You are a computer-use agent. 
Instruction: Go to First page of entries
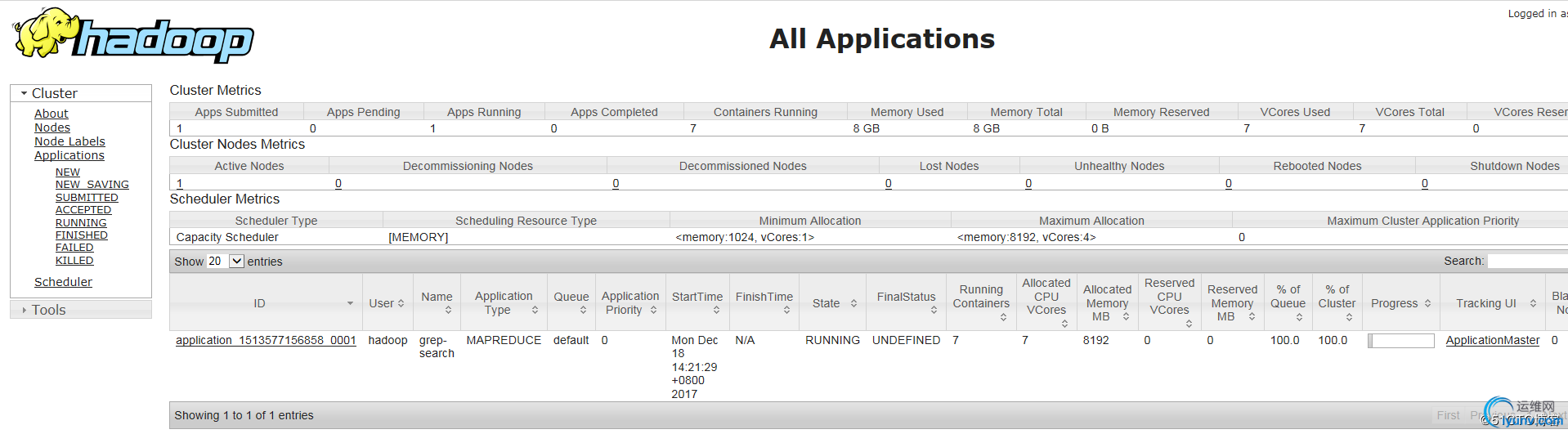coord(1448,415)
